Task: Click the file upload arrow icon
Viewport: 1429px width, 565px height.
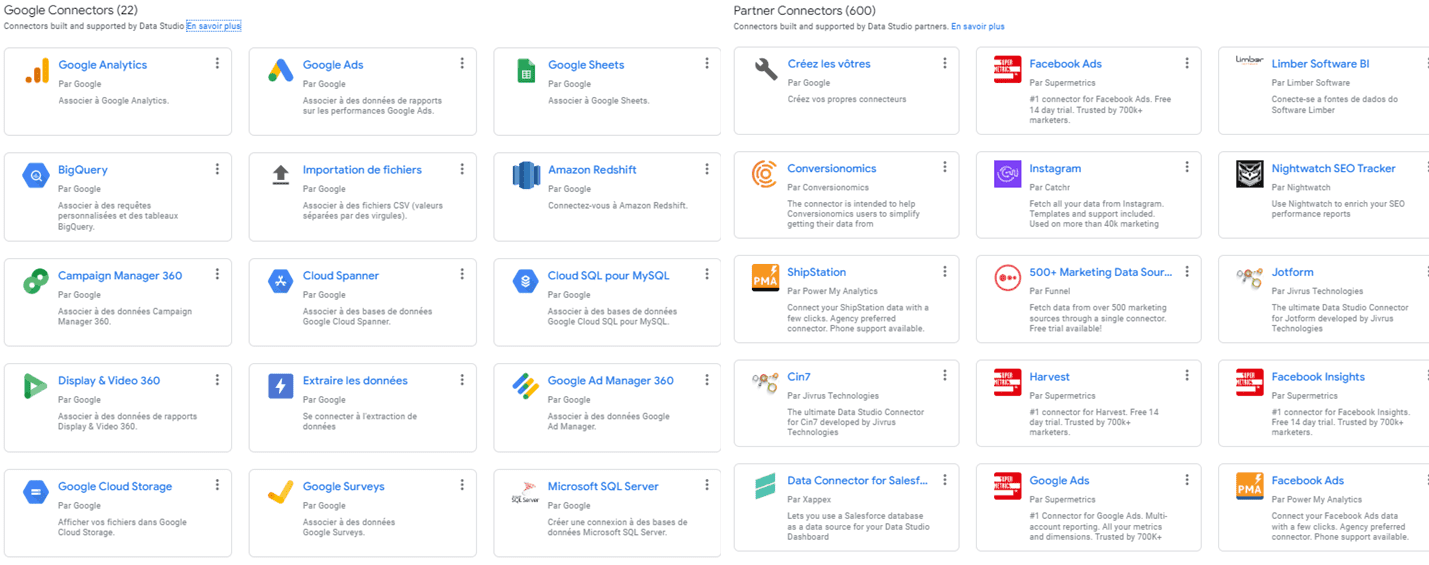Action: [280, 176]
